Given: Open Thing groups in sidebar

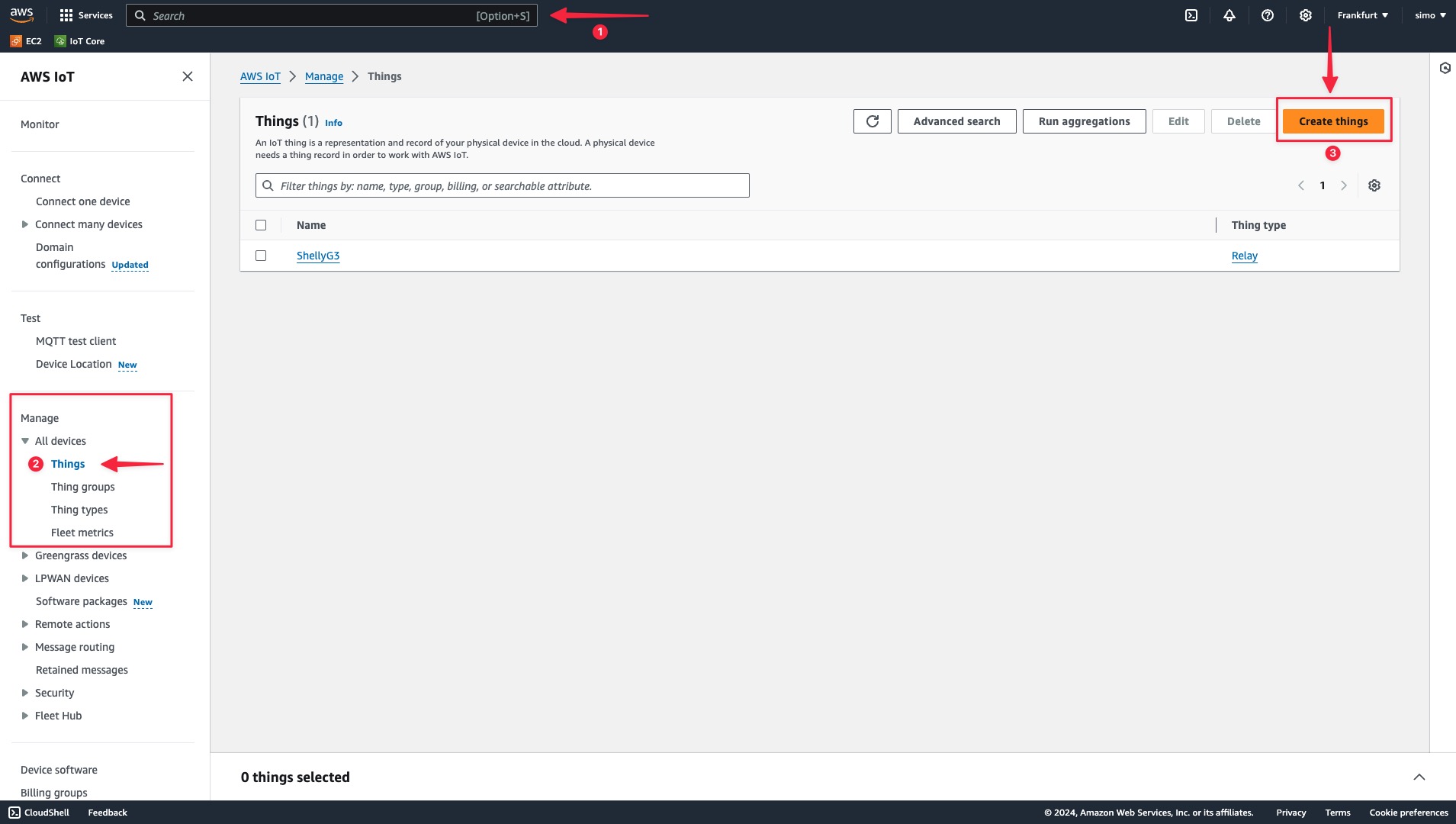Looking at the screenshot, I should pyautogui.click(x=82, y=487).
